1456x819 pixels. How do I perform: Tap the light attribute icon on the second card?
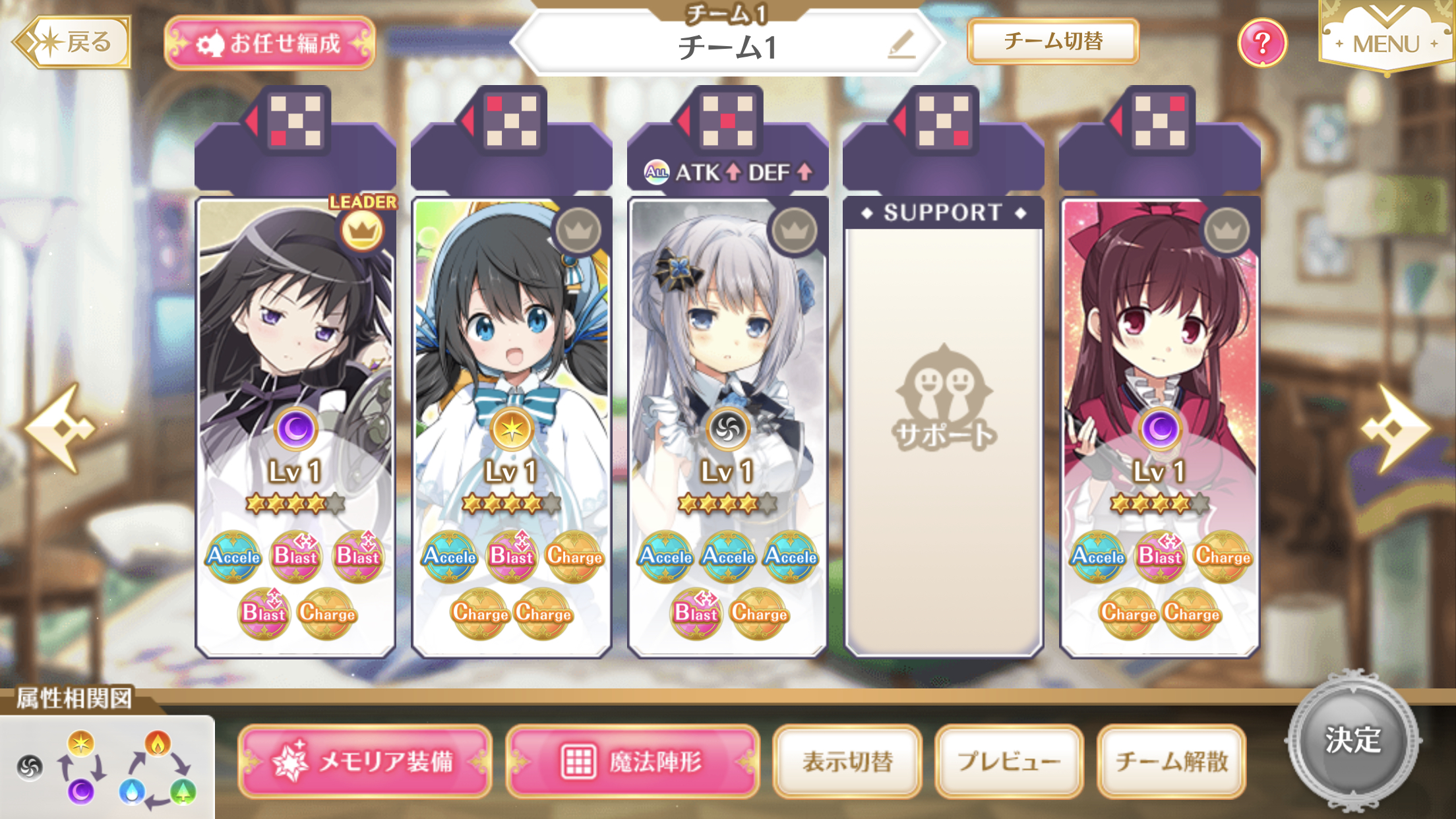pos(512,429)
